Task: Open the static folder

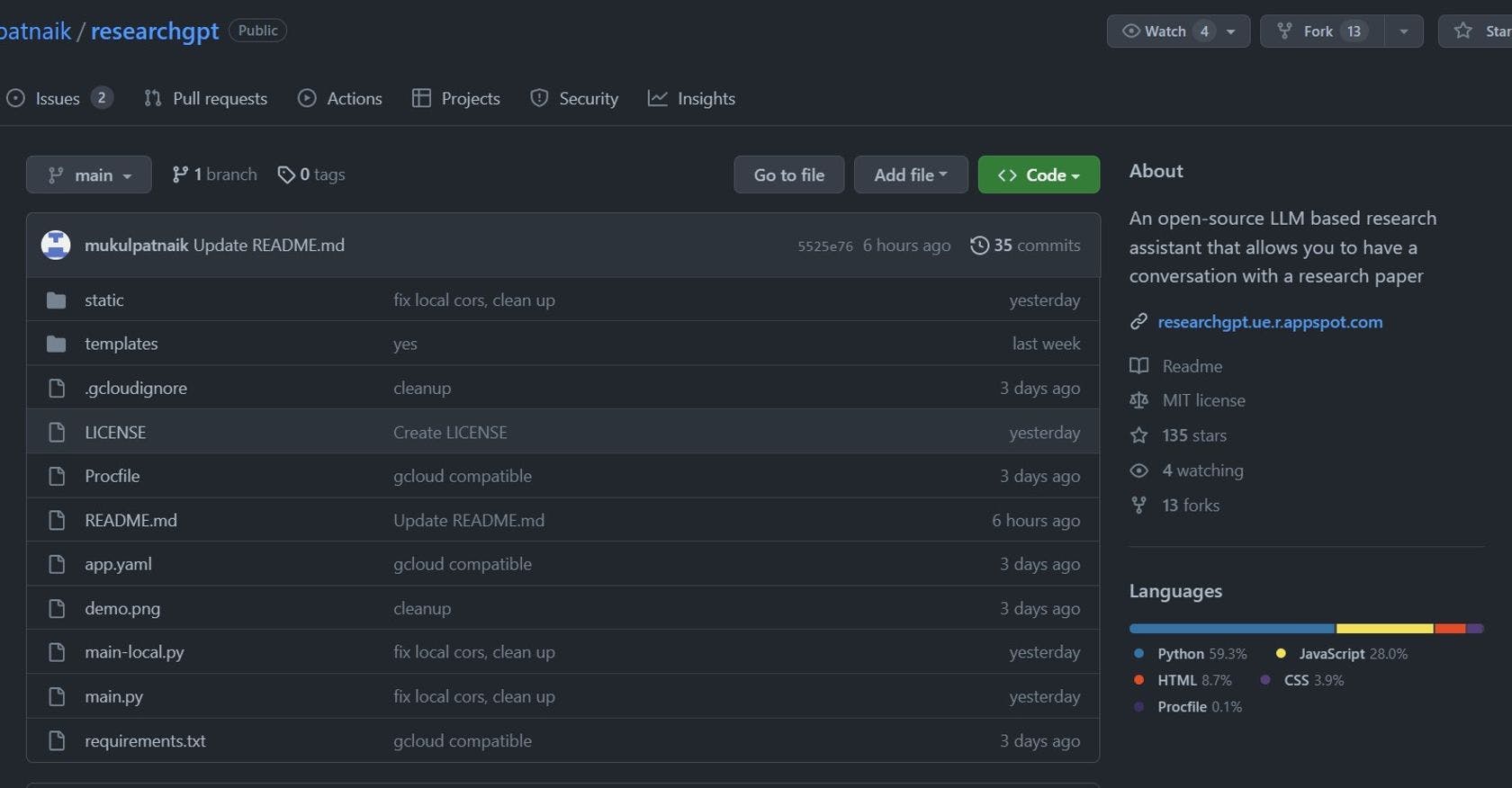Action: 103,300
